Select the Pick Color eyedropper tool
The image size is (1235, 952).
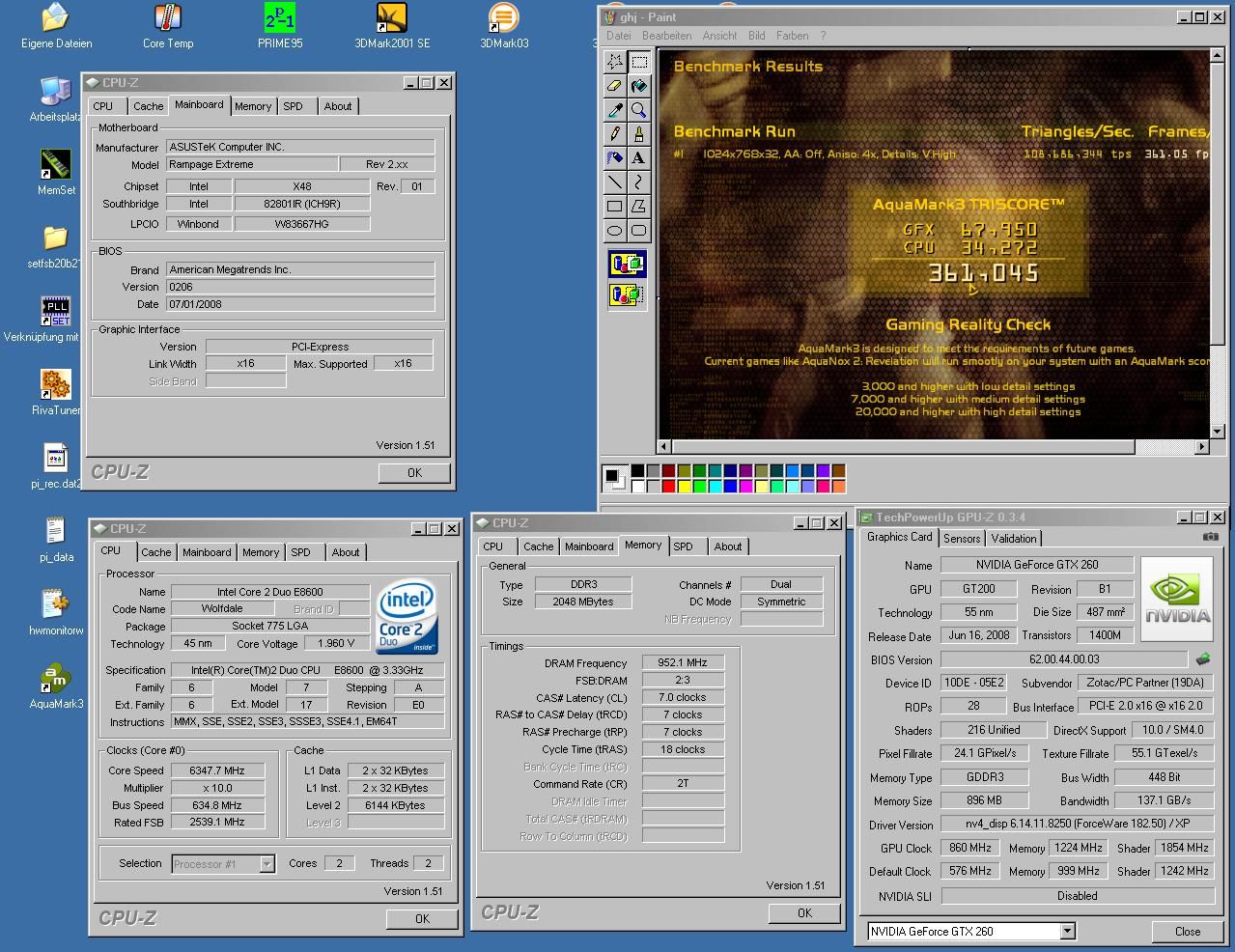click(615, 110)
